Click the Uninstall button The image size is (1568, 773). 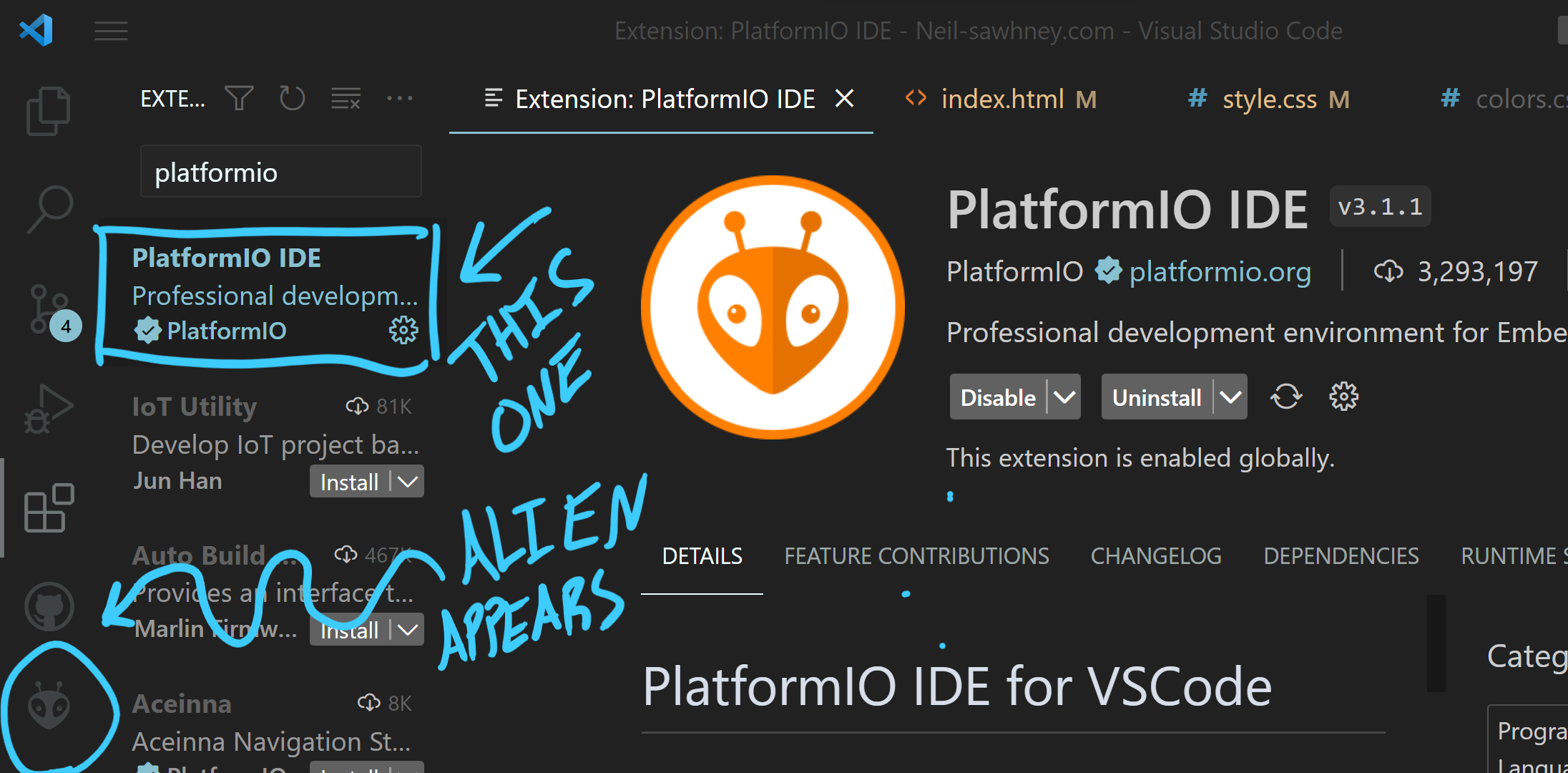1156,397
